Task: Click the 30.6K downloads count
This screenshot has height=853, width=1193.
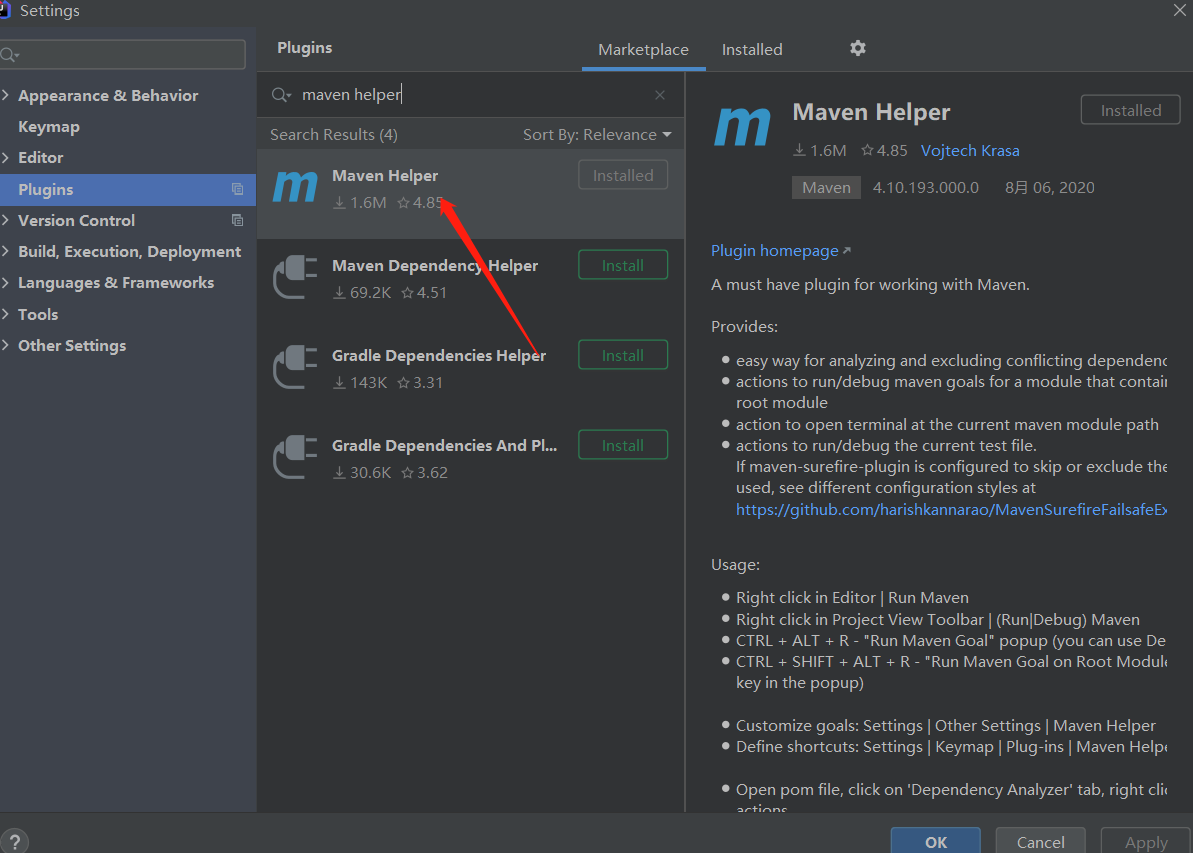Action: coord(362,472)
